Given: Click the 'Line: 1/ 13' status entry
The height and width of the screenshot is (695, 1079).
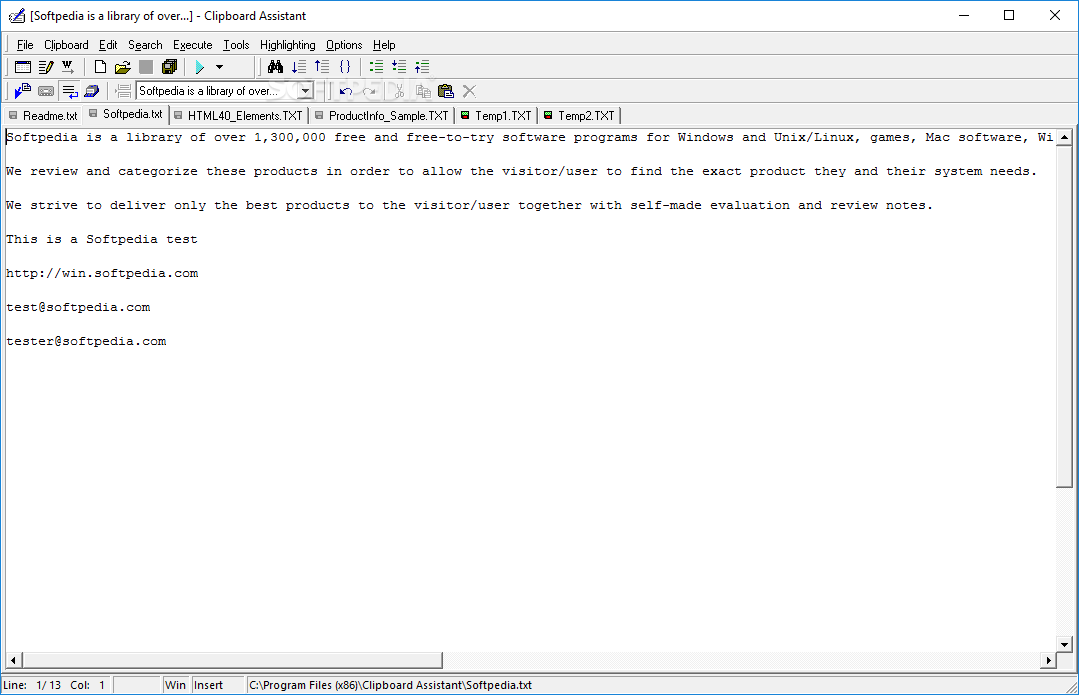Looking at the screenshot, I should point(32,685).
